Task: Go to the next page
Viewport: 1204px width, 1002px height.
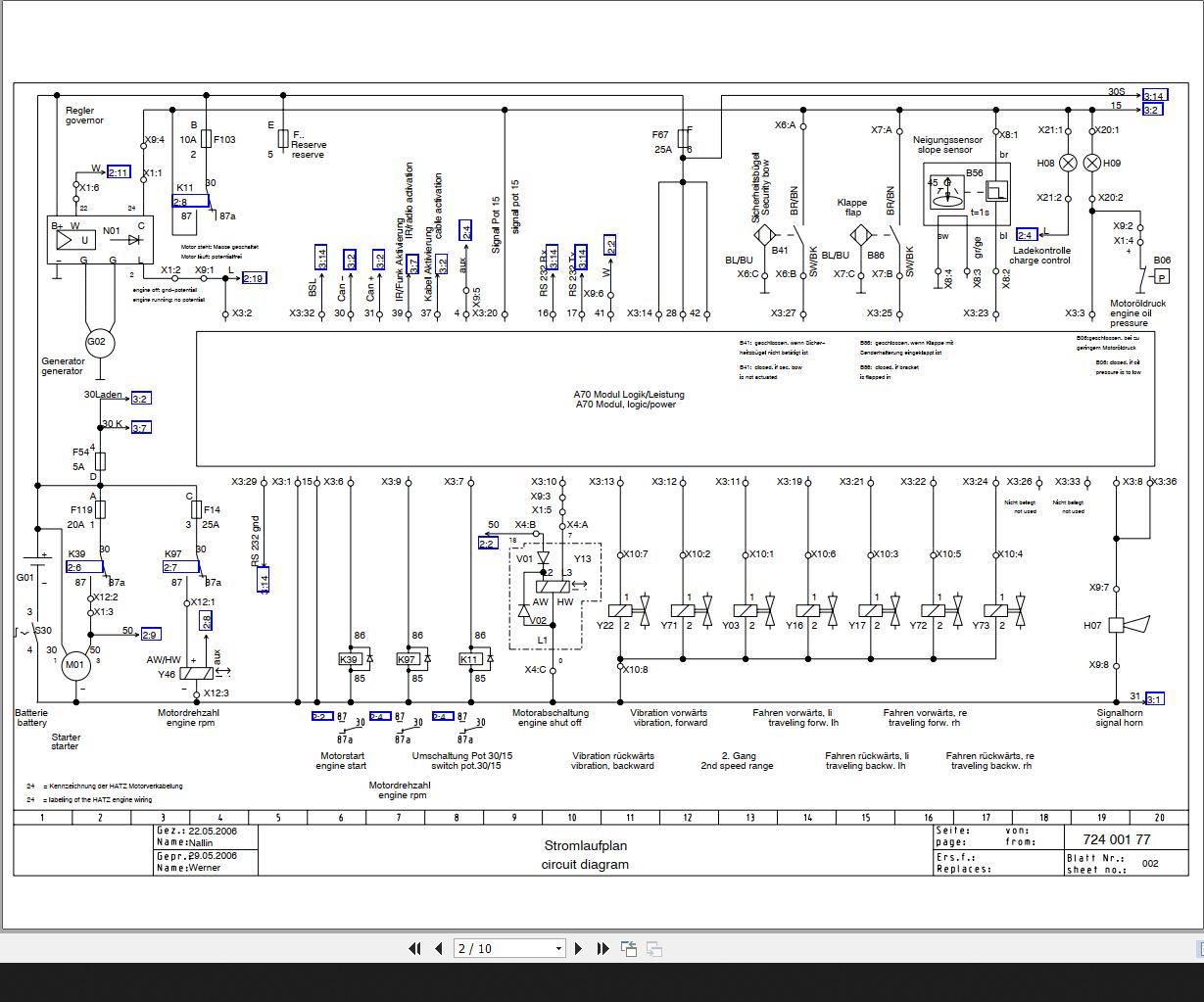Action: pos(578,948)
